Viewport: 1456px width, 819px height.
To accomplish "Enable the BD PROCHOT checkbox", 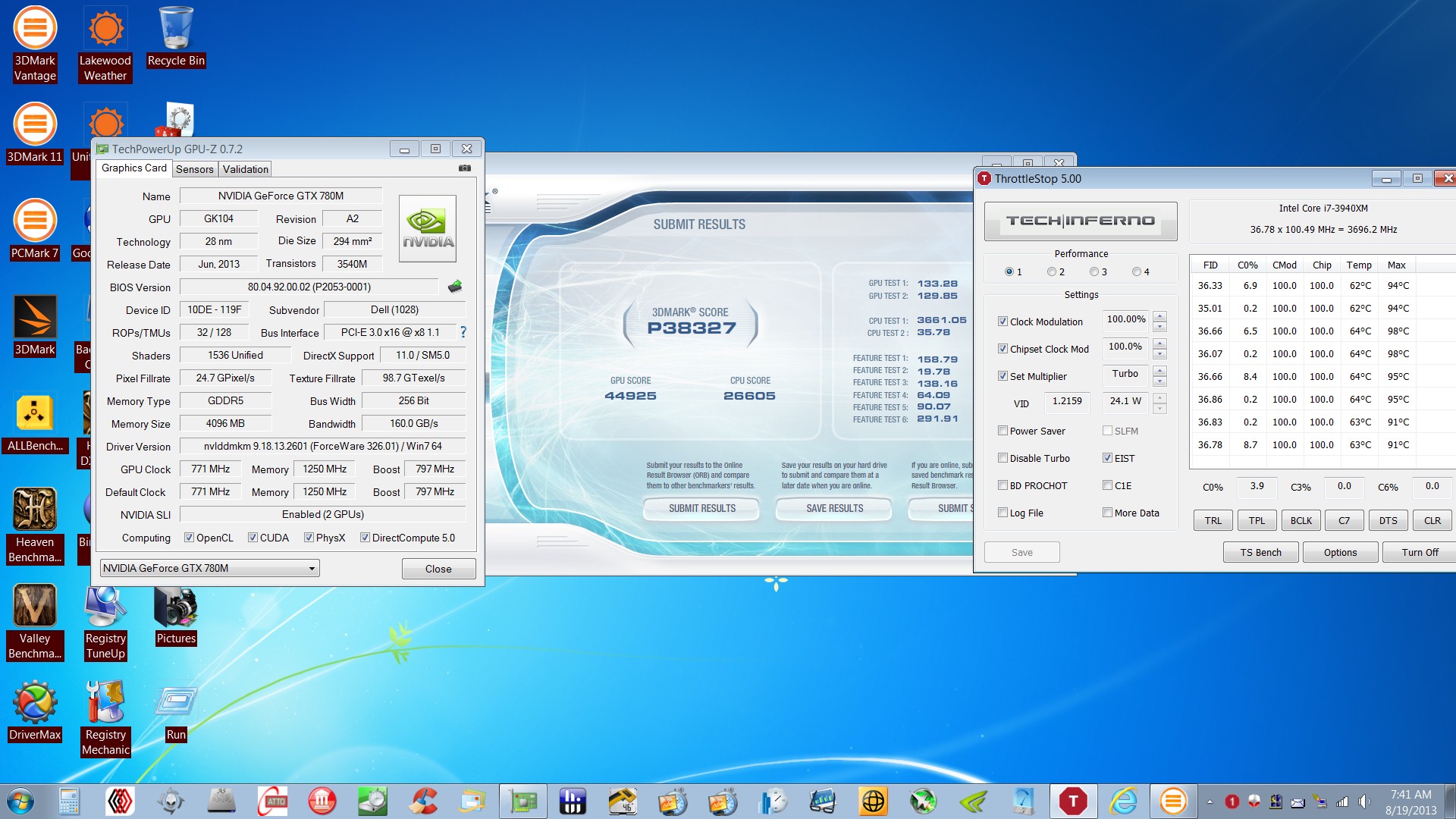I will [1003, 485].
